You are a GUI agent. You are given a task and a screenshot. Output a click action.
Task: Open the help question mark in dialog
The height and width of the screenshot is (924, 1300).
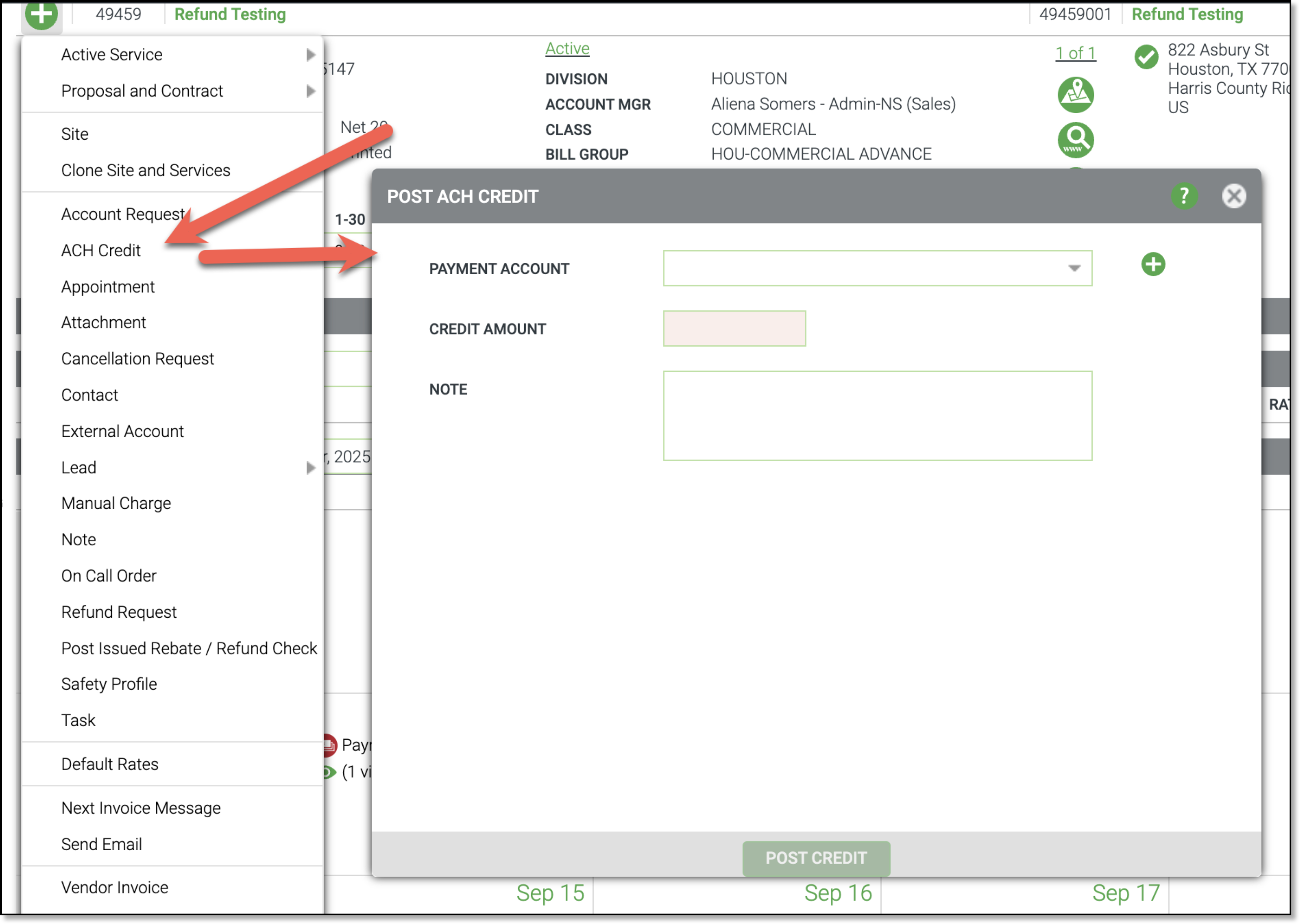click(1184, 196)
